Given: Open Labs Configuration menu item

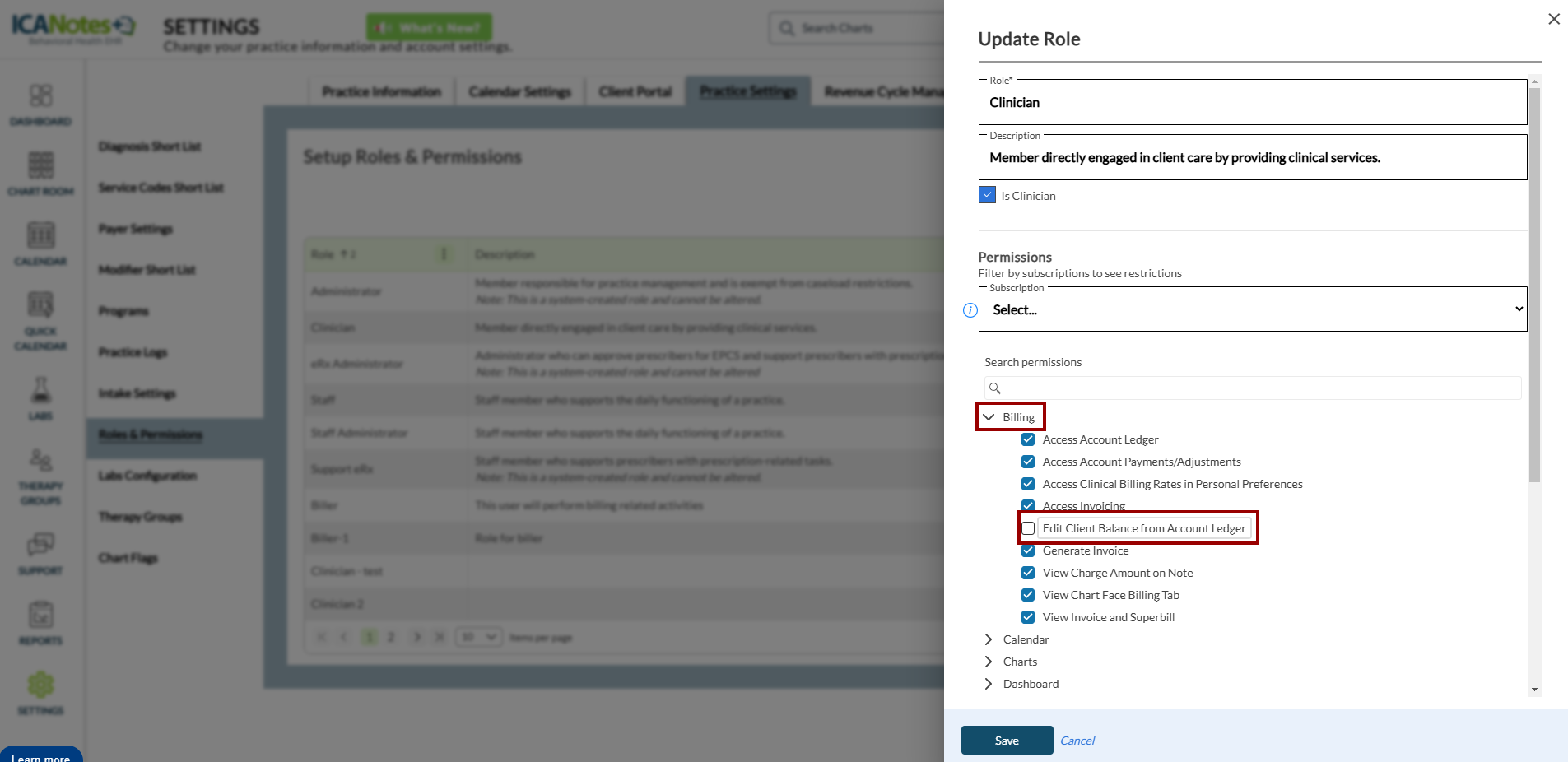Looking at the screenshot, I should (x=147, y=476).
